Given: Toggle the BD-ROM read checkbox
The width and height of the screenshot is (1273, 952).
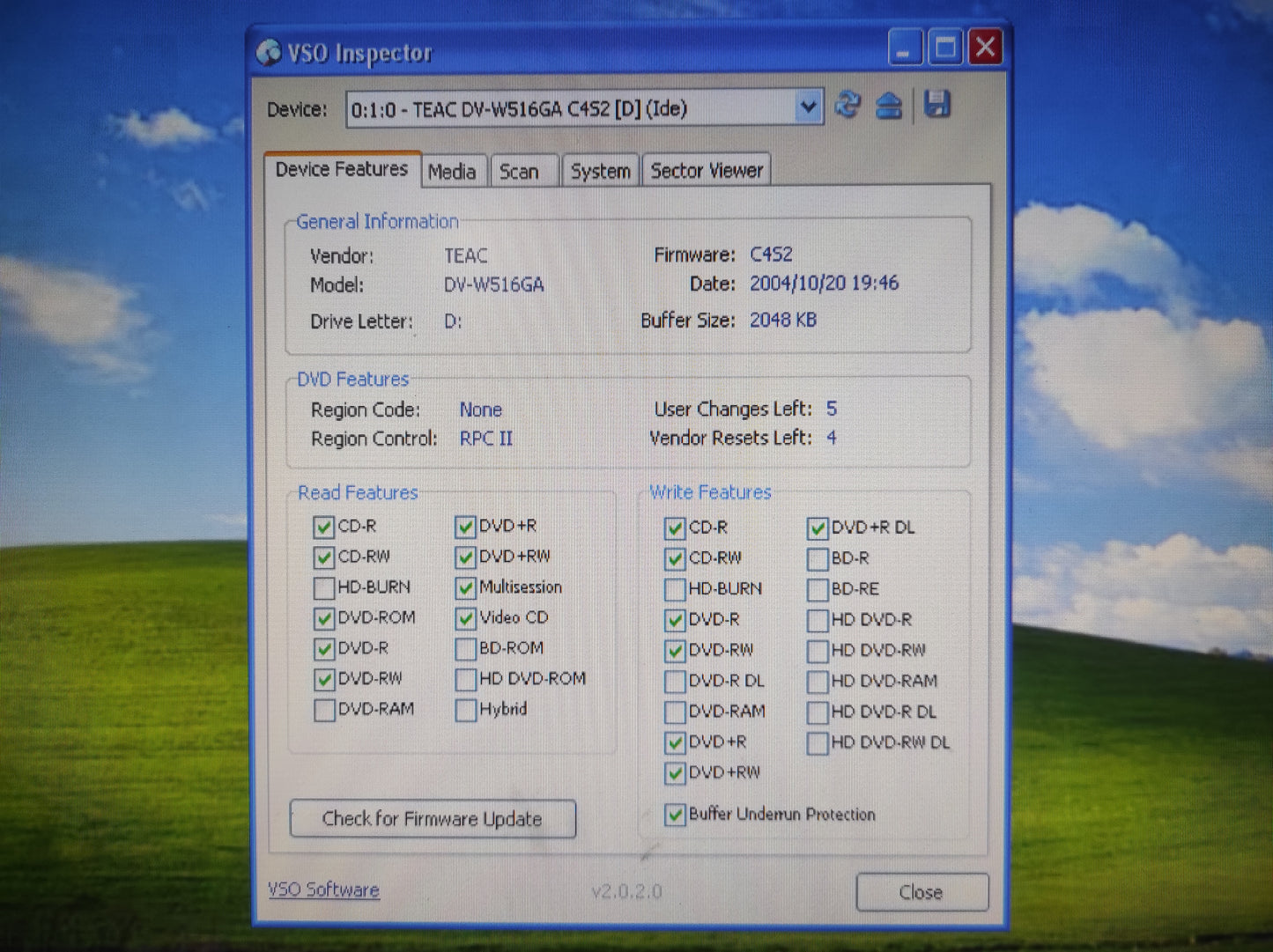Looking at the screenshot, I should pos(466,649).
